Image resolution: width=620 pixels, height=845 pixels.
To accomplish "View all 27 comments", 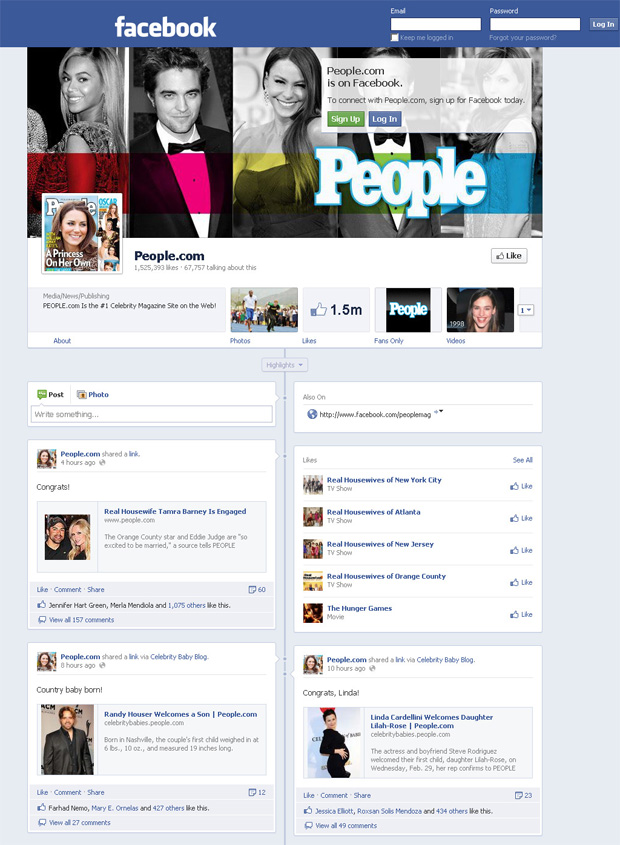I will (x=80, y=822).
